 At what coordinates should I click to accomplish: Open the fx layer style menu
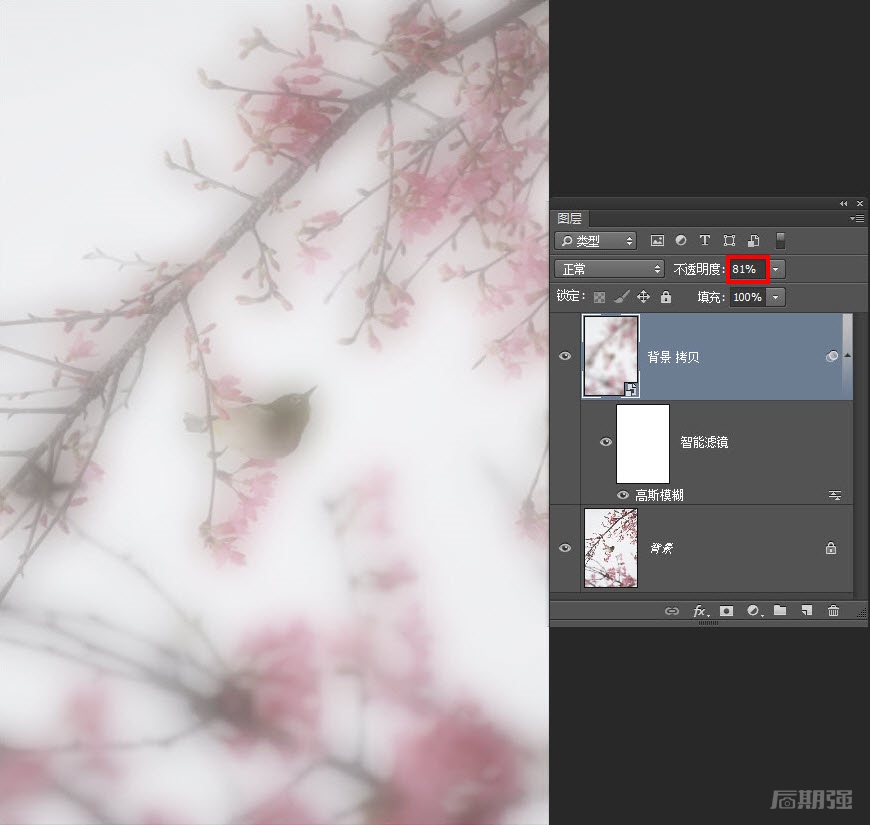click(x=700, y=611)
